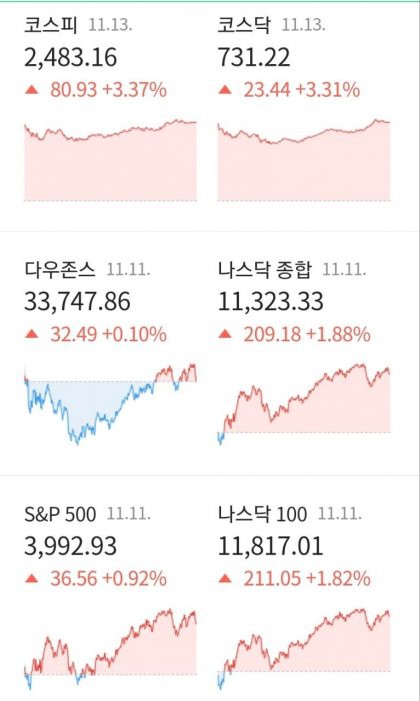420x701 pixels.
Task: View the 나스닥 100 intraday chart
Action: (x=304, y=649)
